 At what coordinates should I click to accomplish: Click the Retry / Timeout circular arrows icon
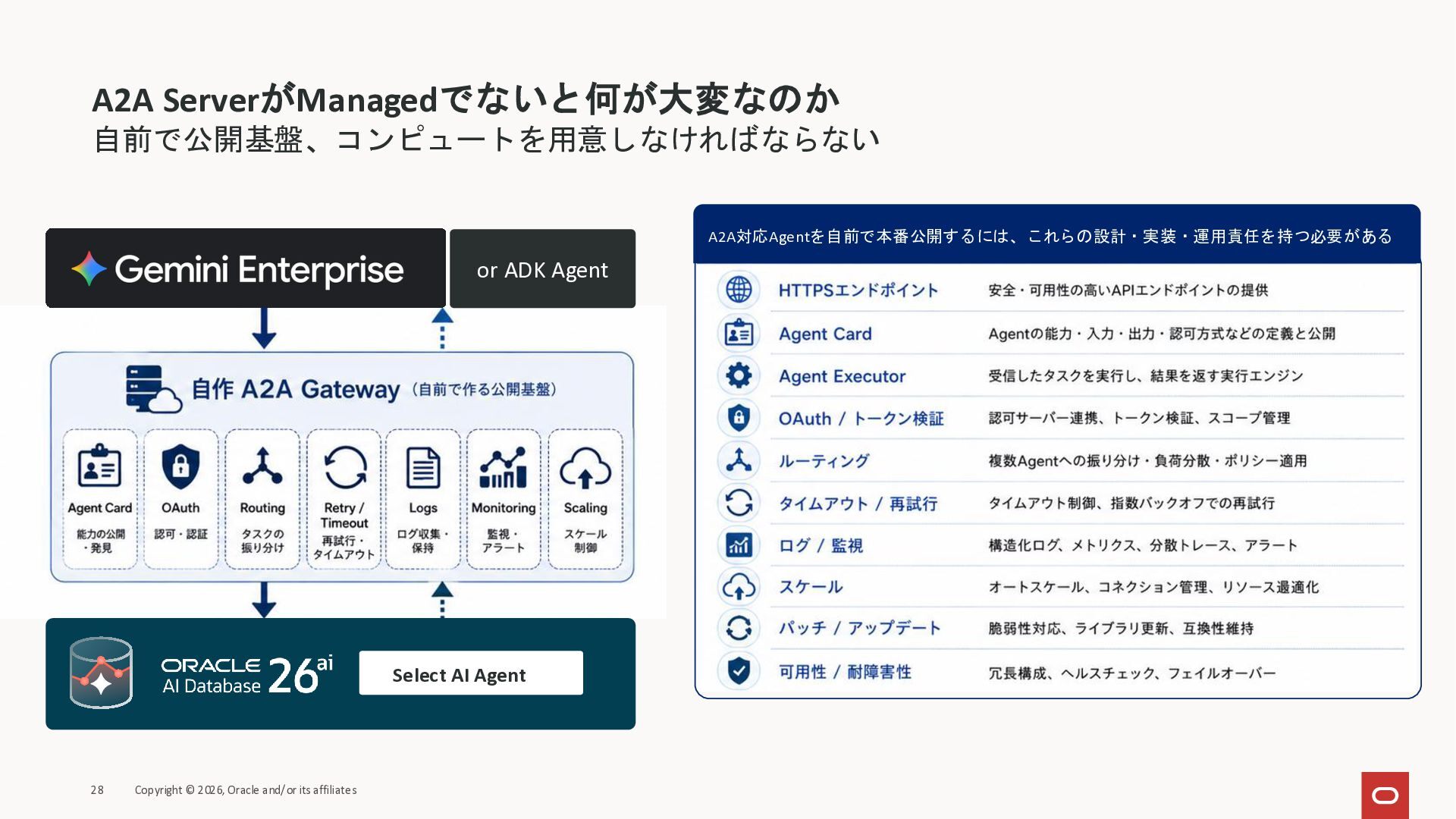click(345, 466)
